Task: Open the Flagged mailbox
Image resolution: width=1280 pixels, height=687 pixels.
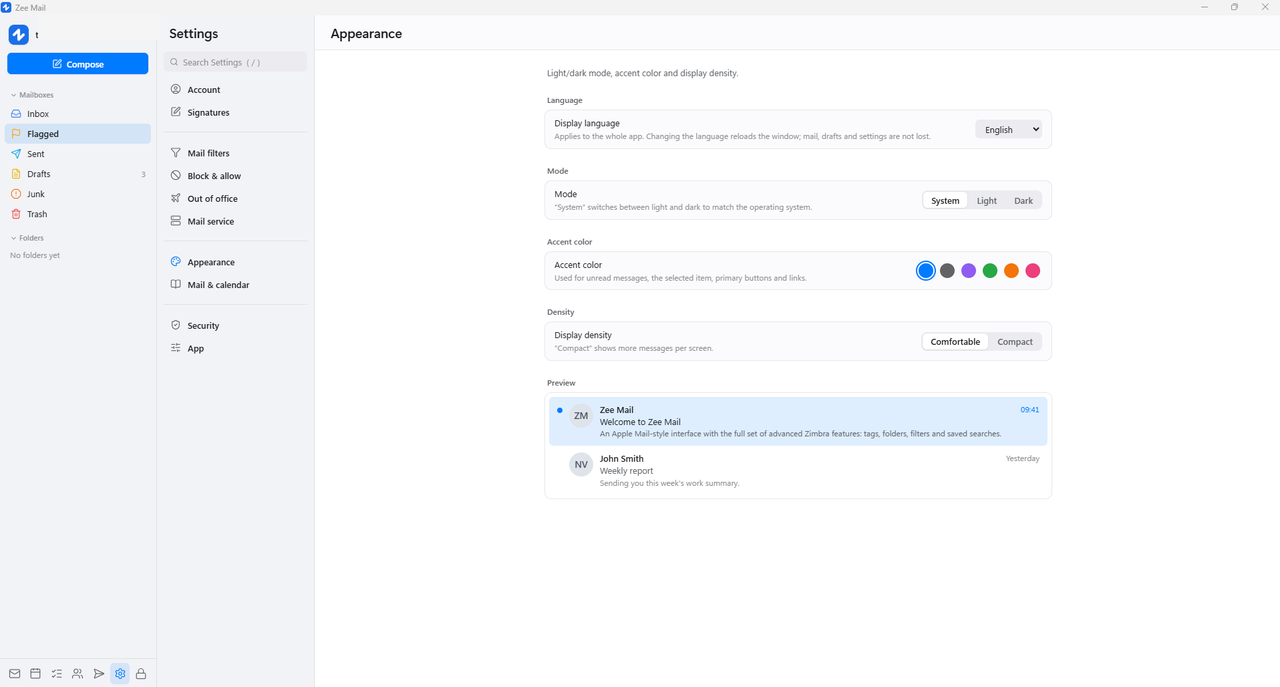Action: click(x=78, y=134)
